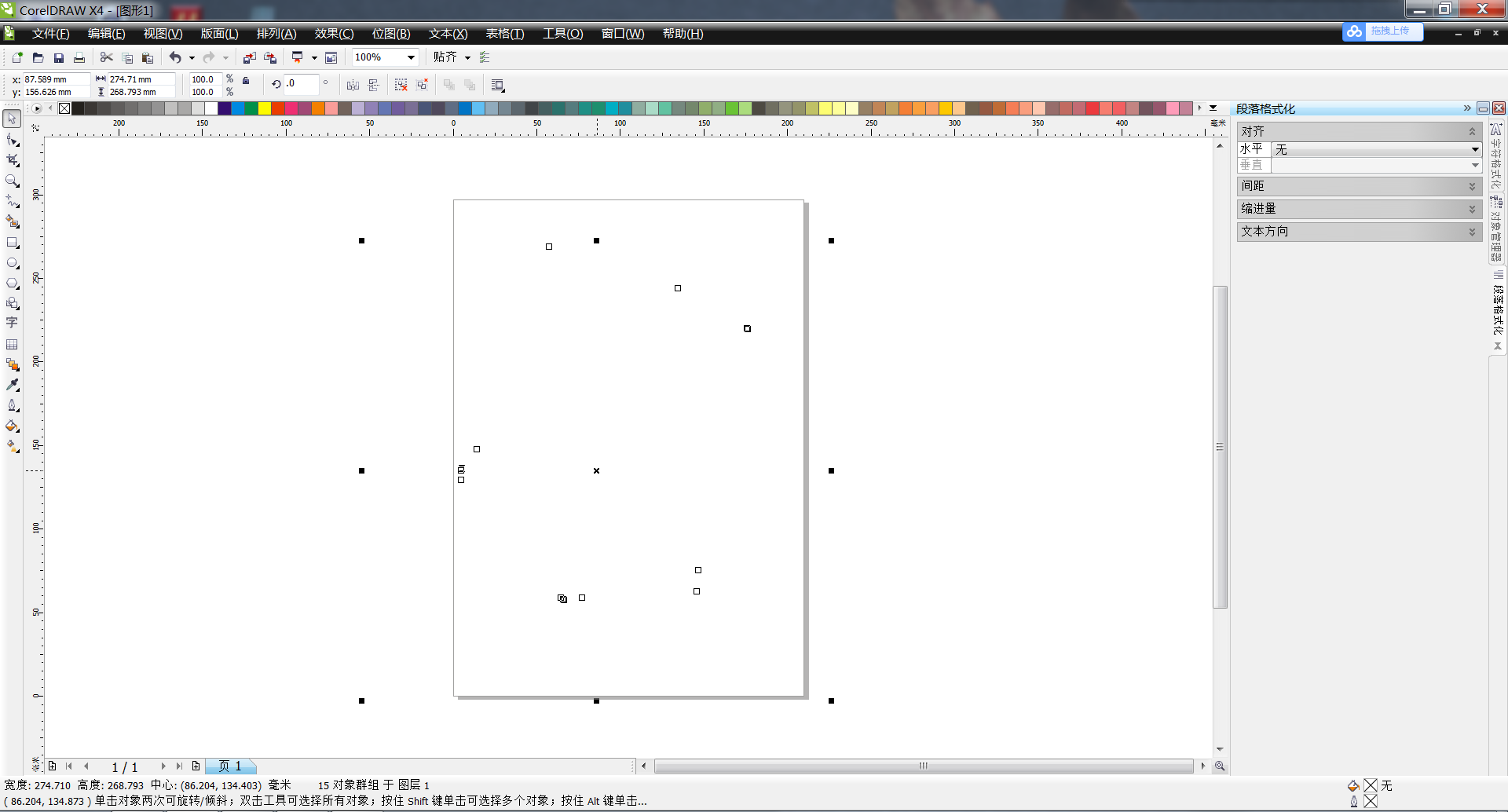Open the Application Launcher dropdown arrow
Image resolution: width=1508 pixels, height=812 pixels.
(x=314, y=57)
